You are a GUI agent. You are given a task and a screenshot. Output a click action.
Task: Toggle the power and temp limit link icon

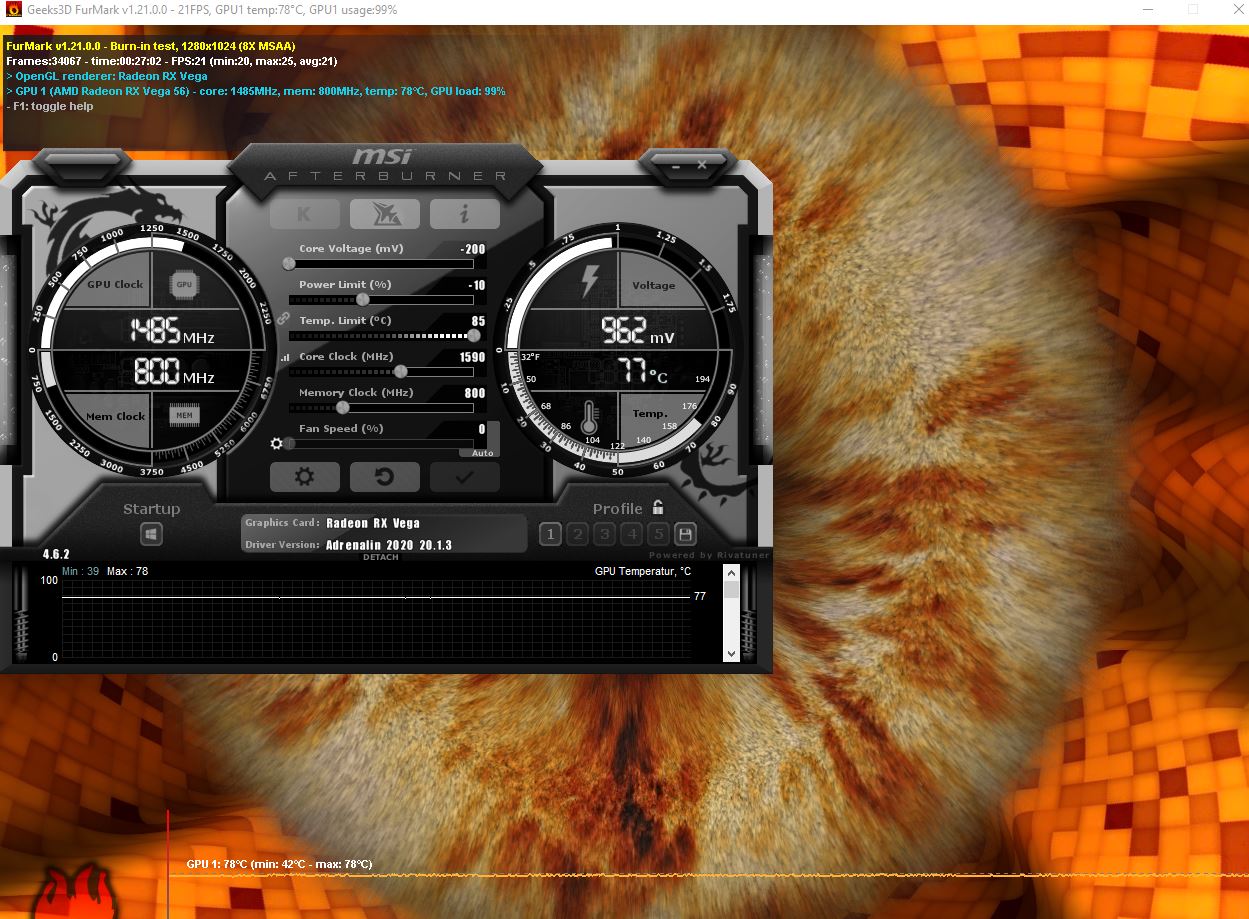click(x=284, y=318)
